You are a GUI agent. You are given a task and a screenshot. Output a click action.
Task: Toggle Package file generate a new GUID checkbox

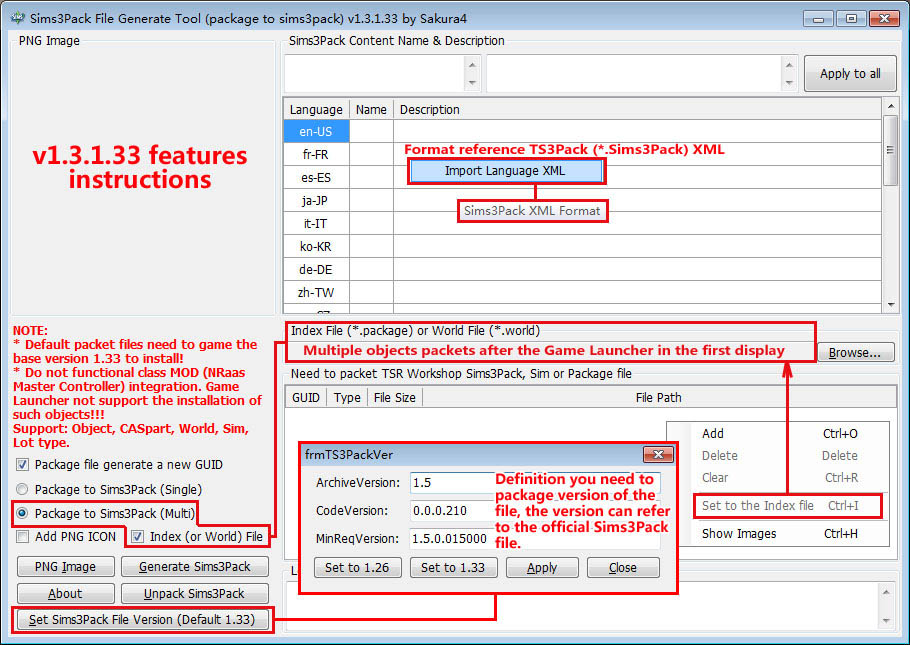[23, 464]
